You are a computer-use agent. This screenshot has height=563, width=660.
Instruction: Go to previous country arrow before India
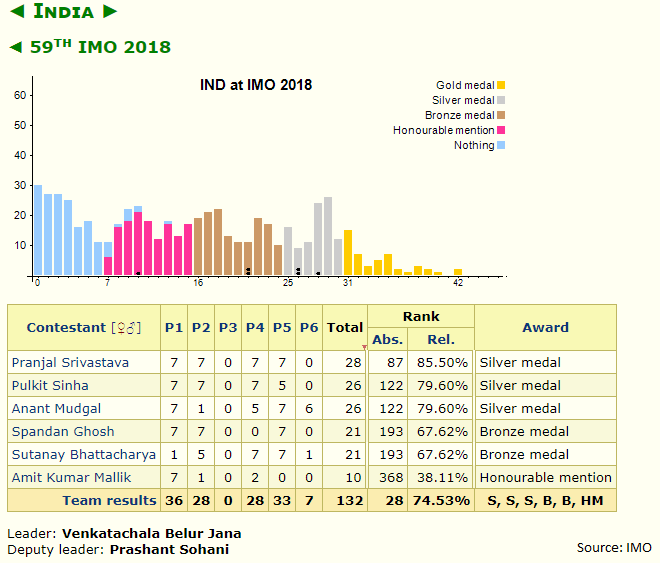click(17, 11)
